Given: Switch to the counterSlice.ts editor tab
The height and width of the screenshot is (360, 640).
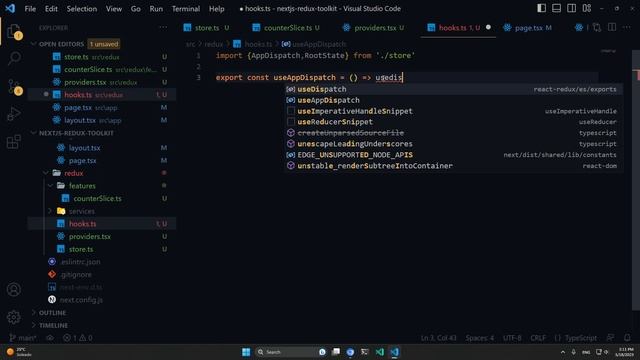Looking at the screenshot, I should 286,28.
